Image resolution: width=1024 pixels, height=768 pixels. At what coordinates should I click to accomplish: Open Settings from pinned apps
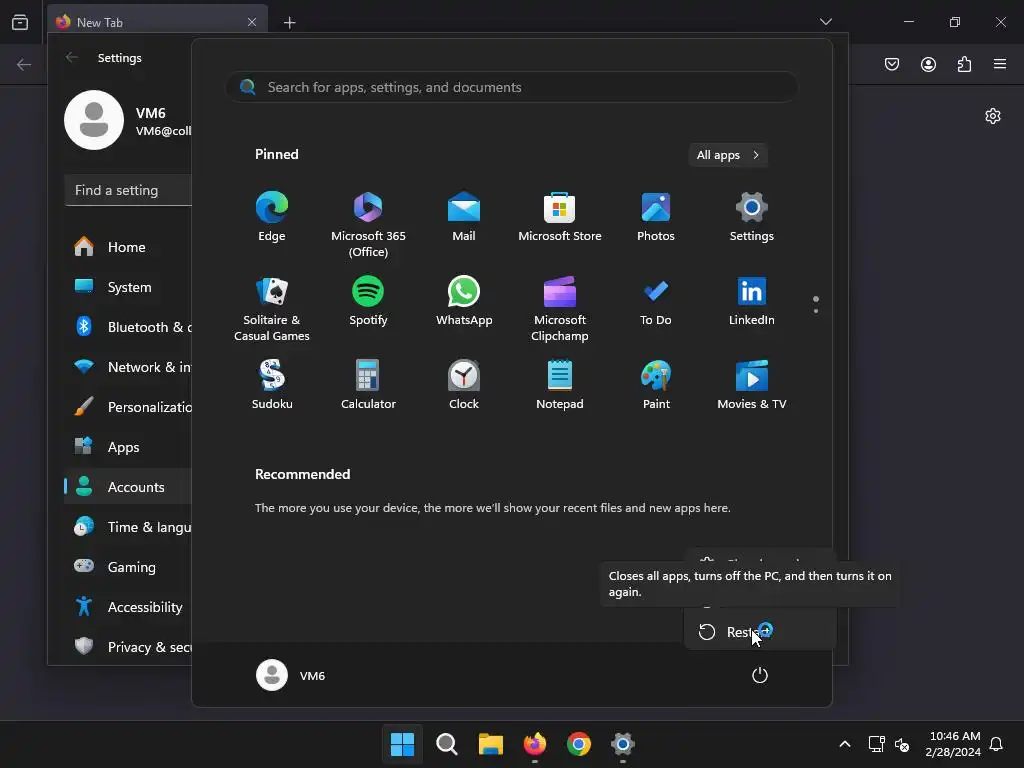tap(752, 217)
